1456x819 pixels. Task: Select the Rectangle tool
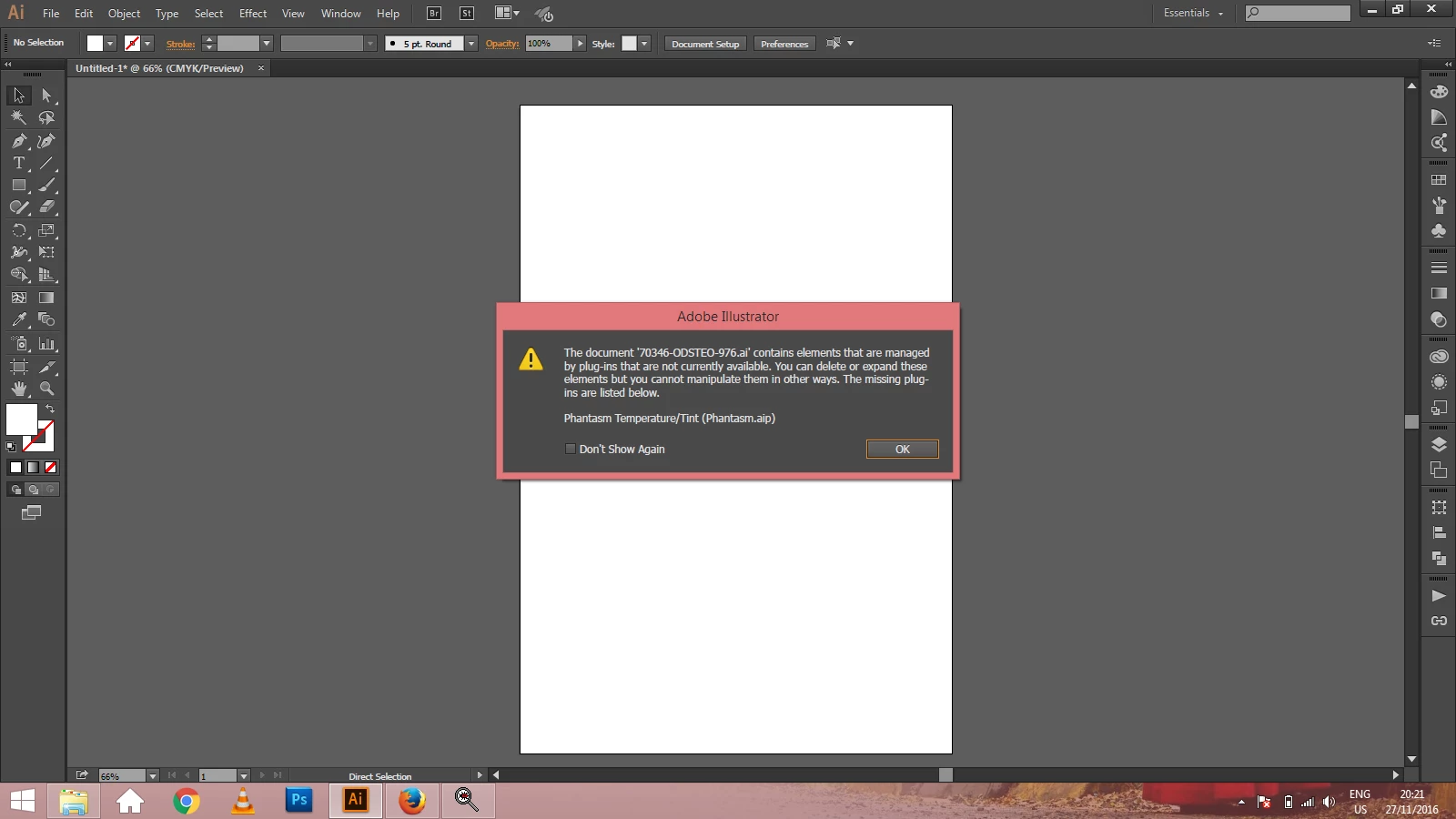[19, 185]
